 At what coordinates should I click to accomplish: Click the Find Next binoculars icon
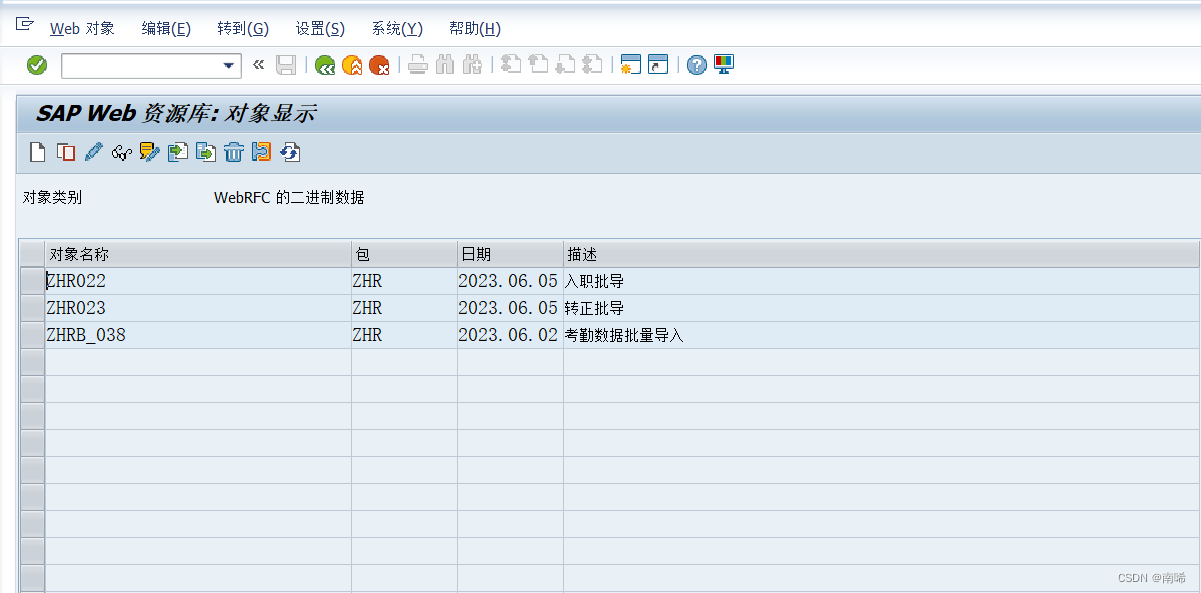(473, 65)
